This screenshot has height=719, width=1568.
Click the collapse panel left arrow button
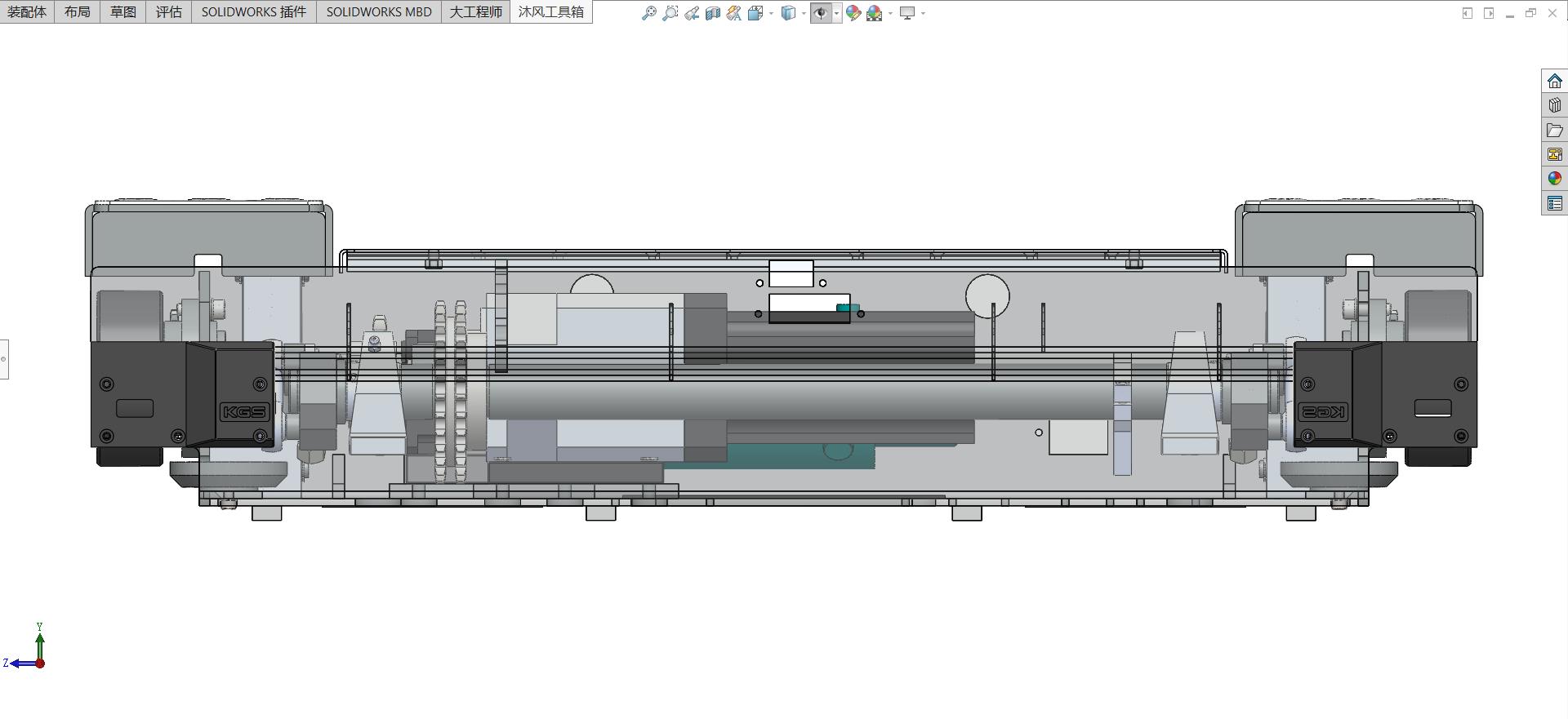pos(1468,13)
